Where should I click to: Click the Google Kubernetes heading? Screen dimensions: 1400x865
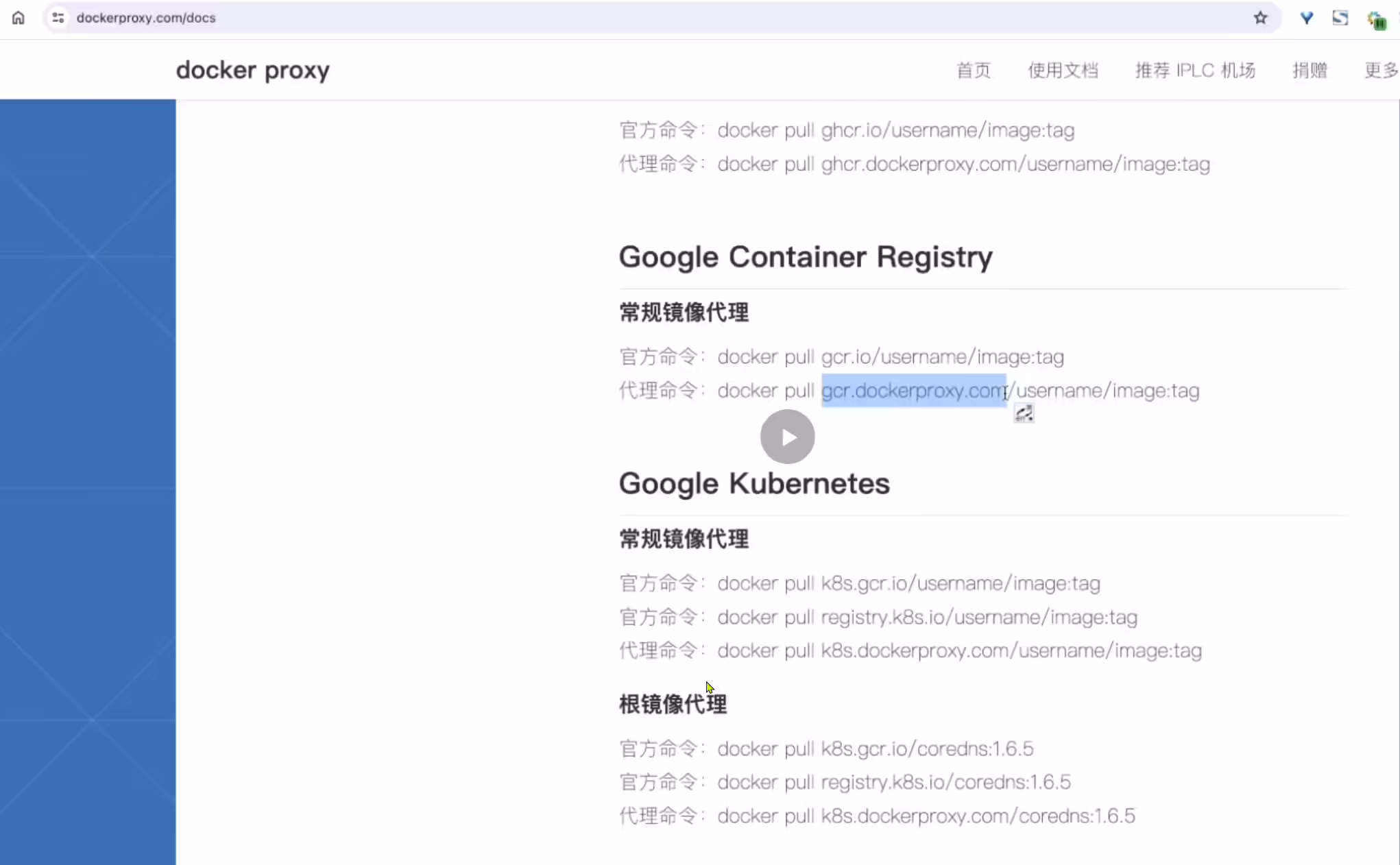tap(754, 484)
